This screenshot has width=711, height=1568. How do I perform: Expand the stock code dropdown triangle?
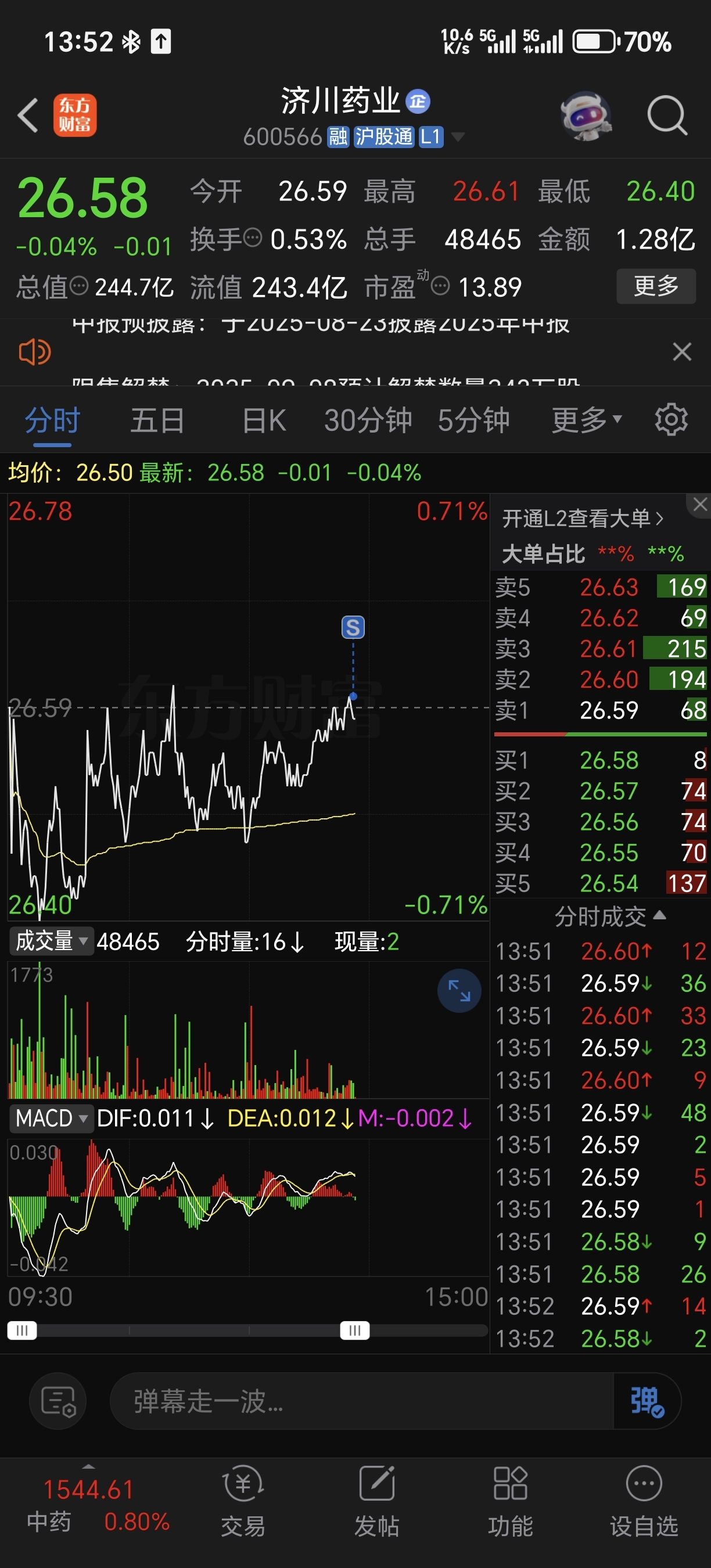click(x=457, y=137)
